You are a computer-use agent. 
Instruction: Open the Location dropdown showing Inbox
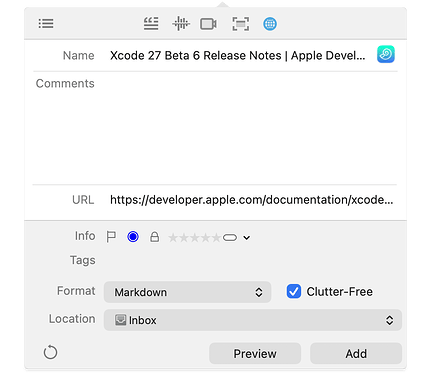[253, 320]
